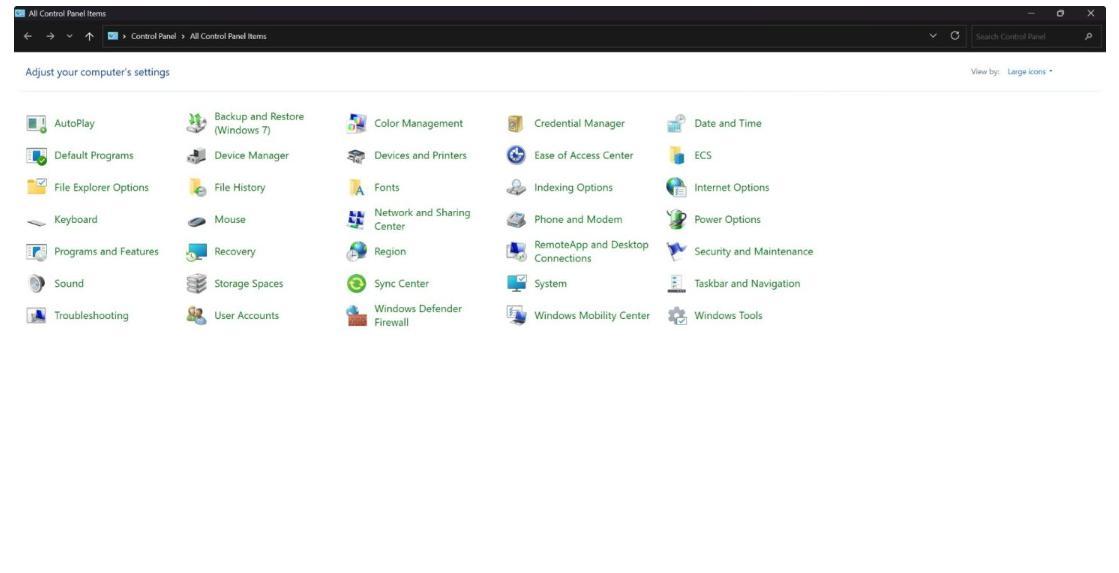Open the Windows Mobility Center link

click(592, 315)
